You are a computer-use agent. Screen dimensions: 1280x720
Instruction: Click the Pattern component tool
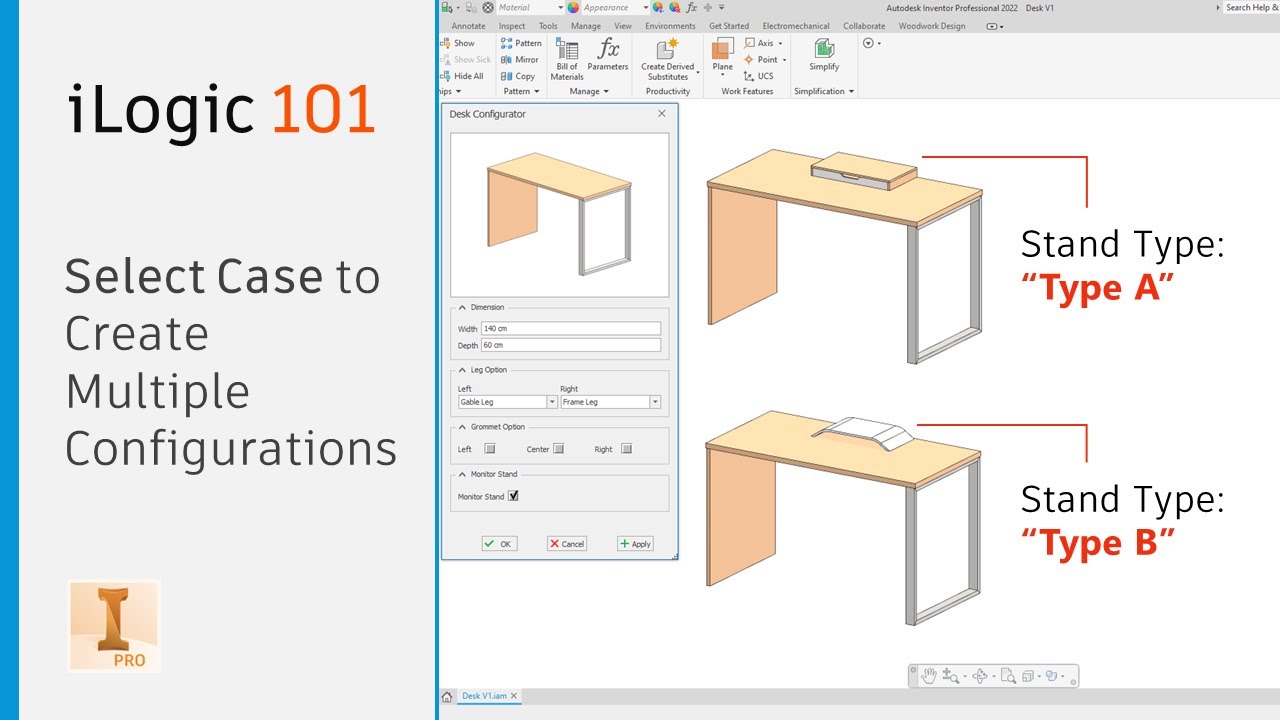(x=521, y=43)
